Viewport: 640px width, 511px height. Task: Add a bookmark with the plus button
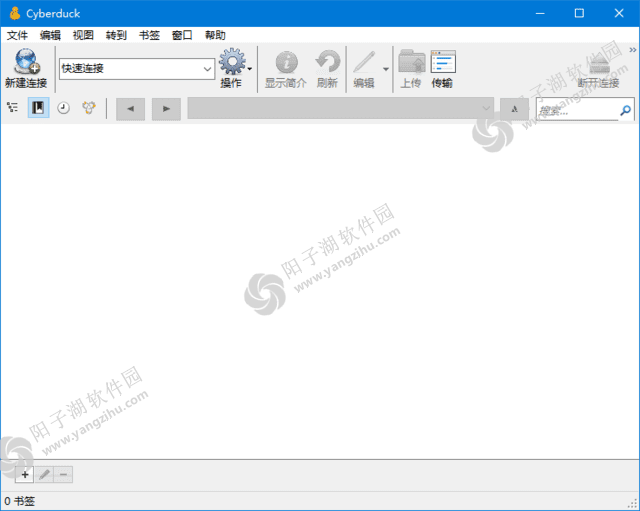click(24, 474)
